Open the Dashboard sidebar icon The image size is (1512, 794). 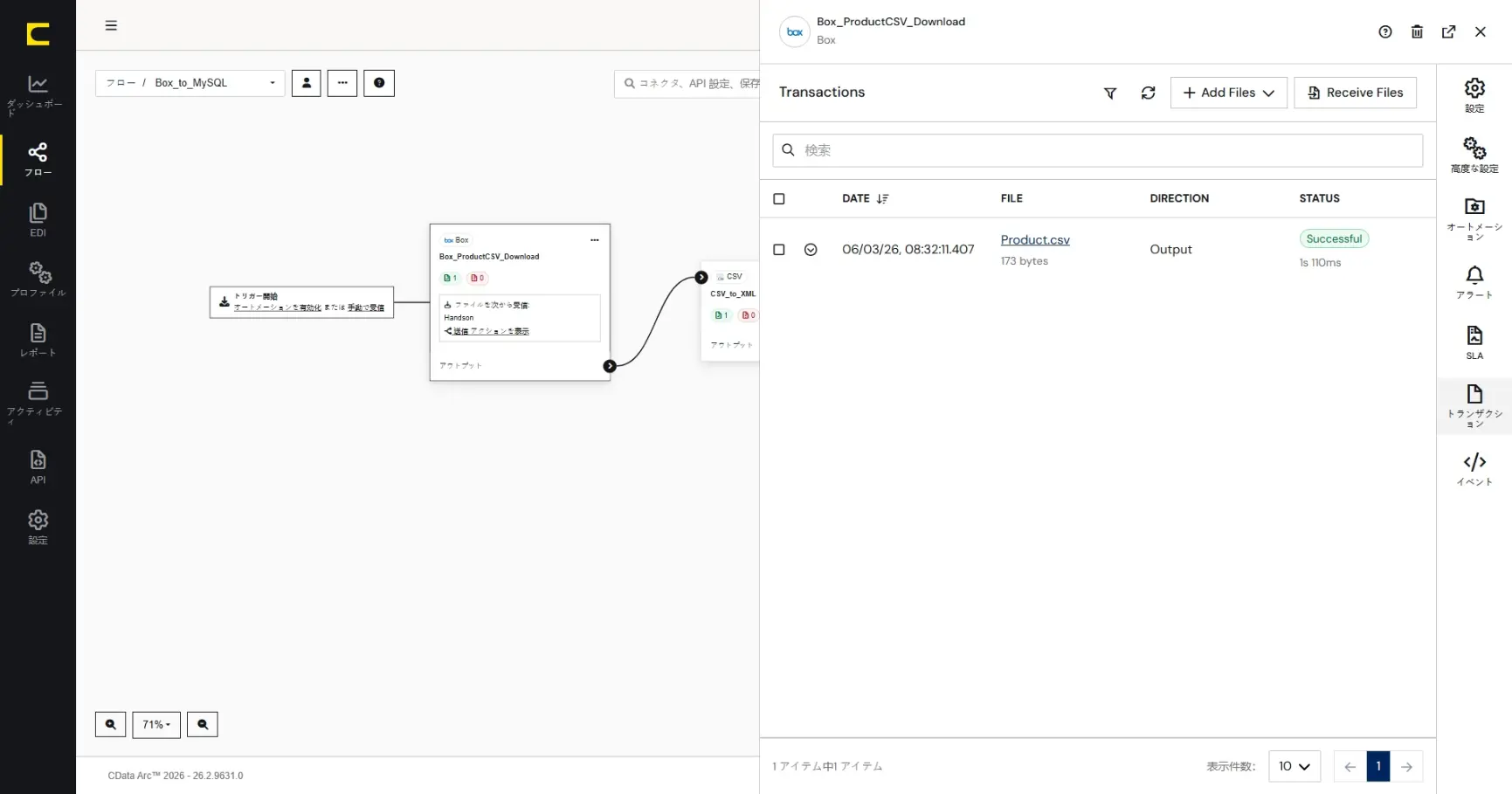[38, 94]
